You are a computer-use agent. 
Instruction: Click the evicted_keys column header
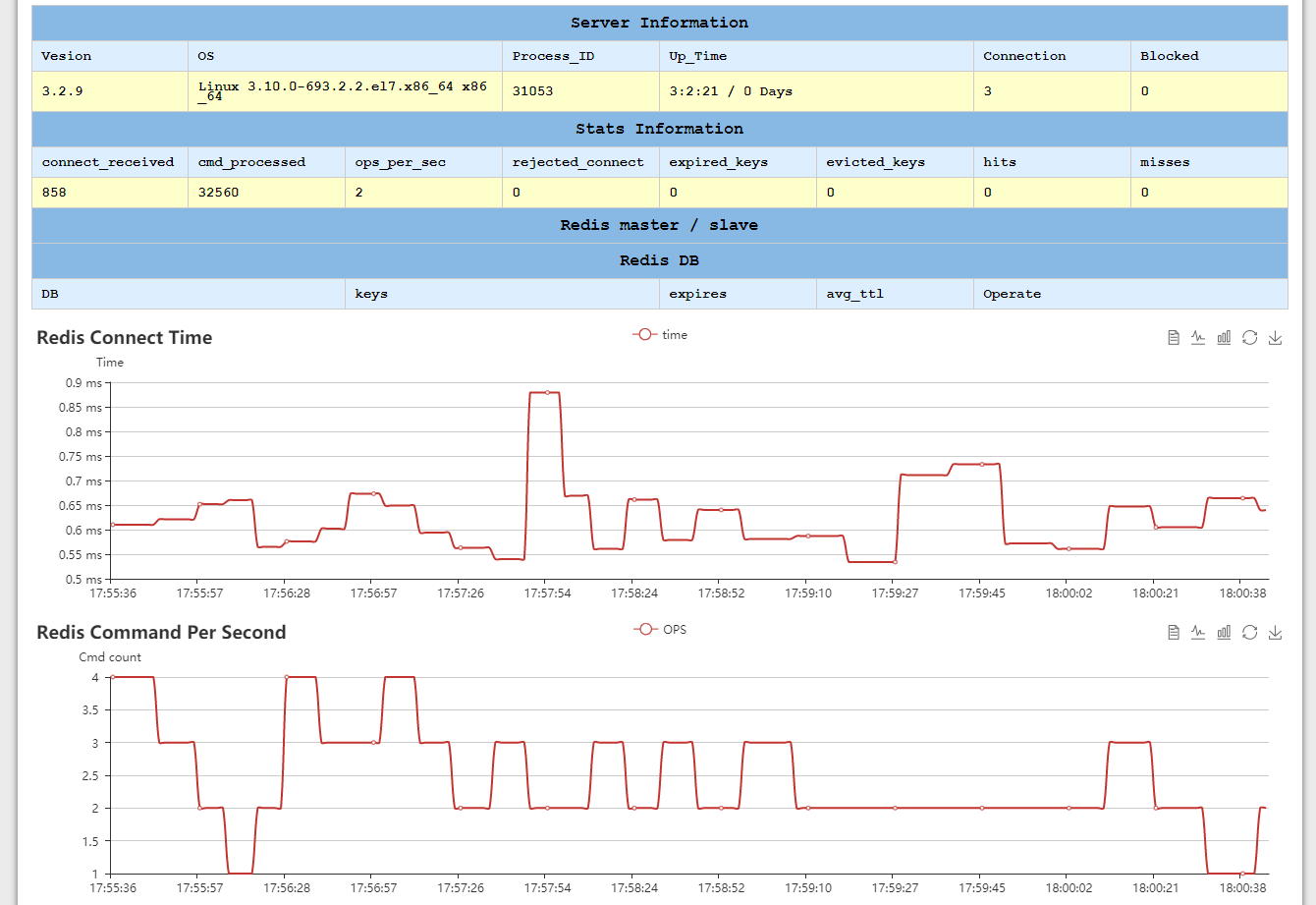pyautogui.click(x=895, y=162)
